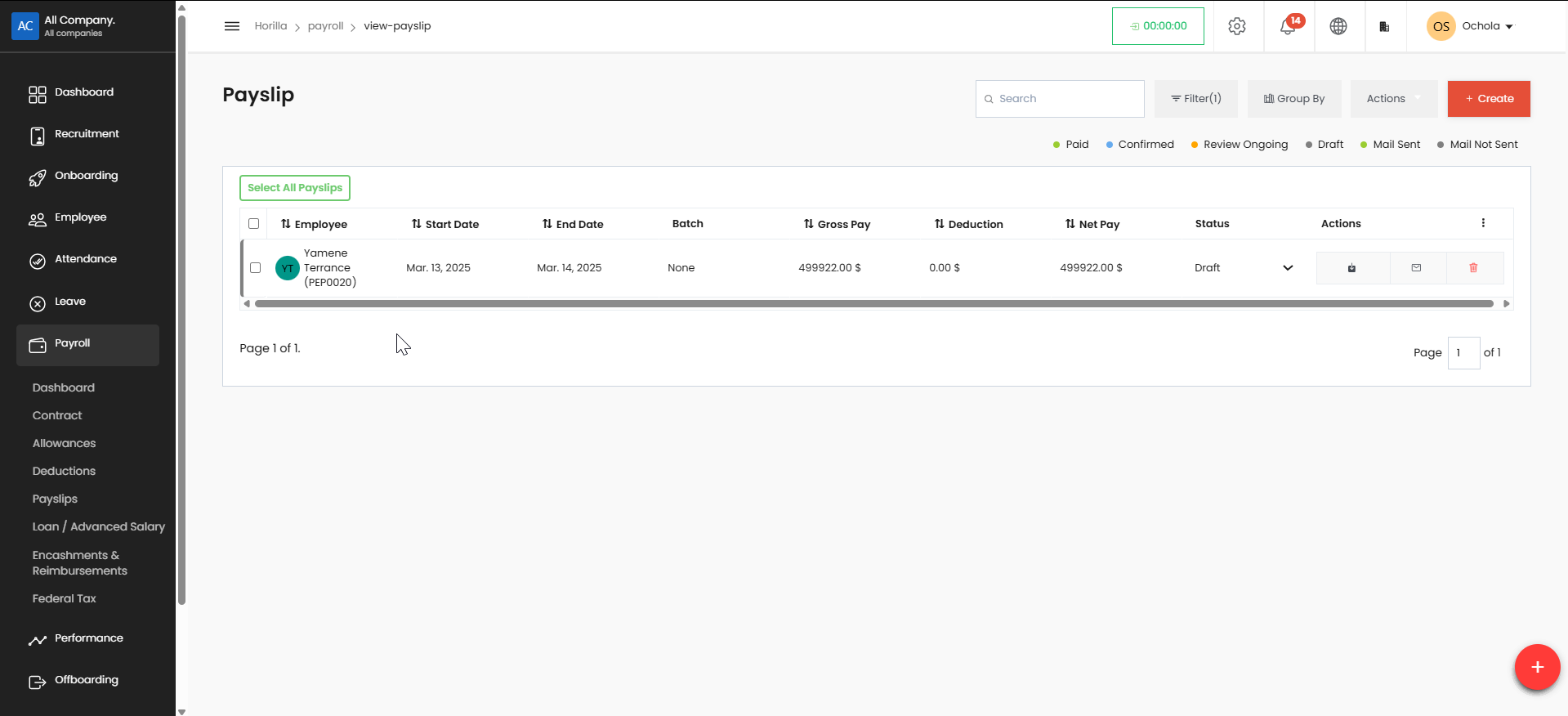Screen dimensions: 1568x716
Task: Click the payslip Search field
Action: [1060, 99]
